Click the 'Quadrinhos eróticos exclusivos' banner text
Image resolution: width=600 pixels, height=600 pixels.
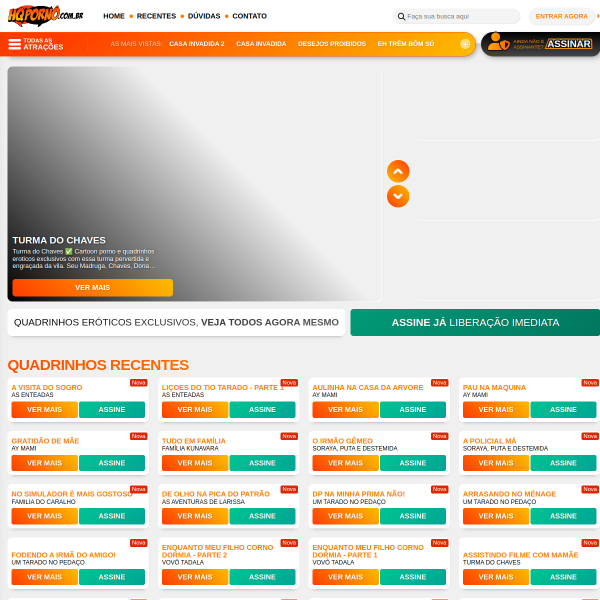coord(176,323)
